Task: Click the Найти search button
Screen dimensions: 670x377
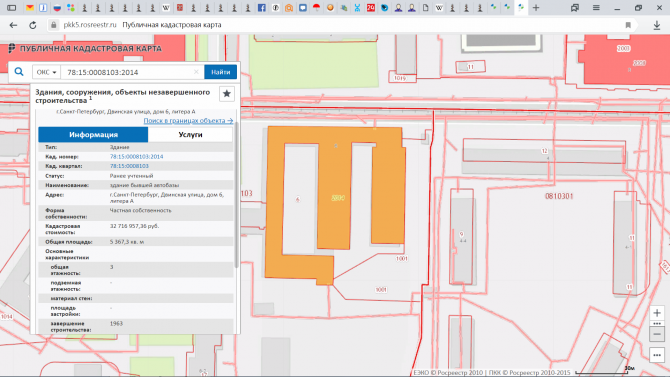Action: click(x=220, y=72)
